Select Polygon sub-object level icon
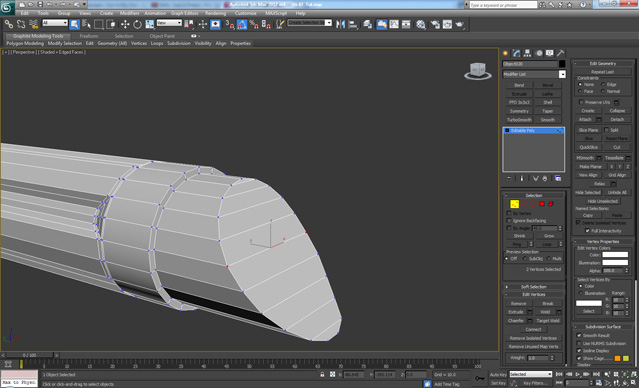639x388 pixels. point(542,204)
